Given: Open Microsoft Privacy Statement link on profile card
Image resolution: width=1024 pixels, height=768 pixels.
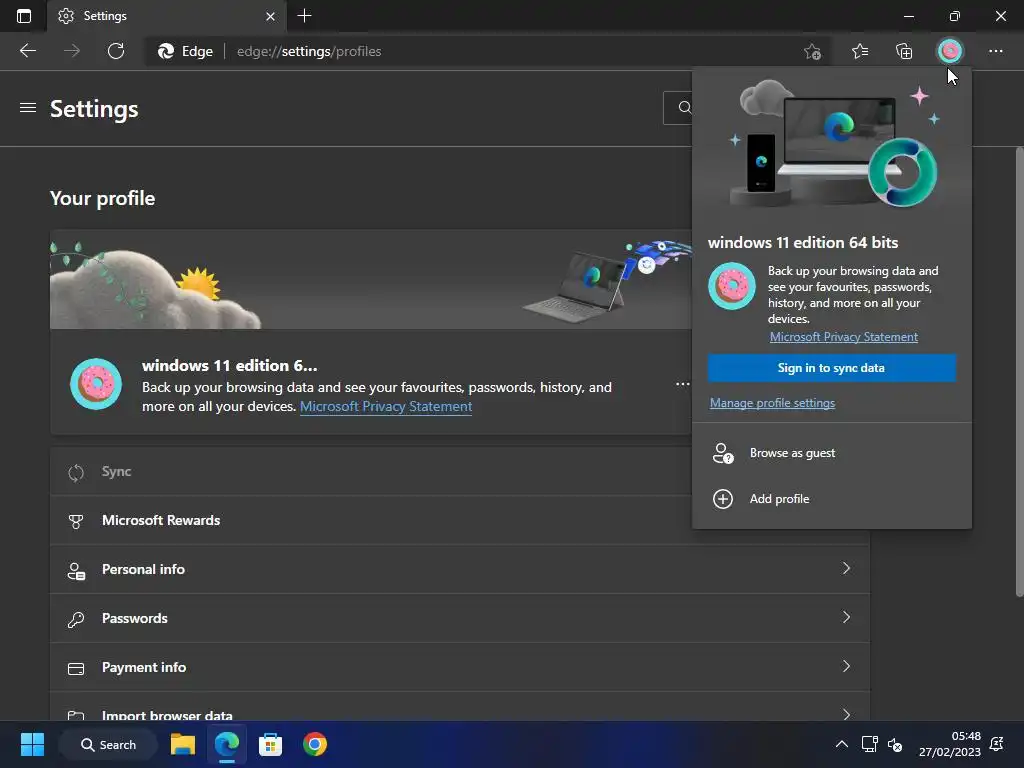Looking at the screenshot, I should [385, 406].
